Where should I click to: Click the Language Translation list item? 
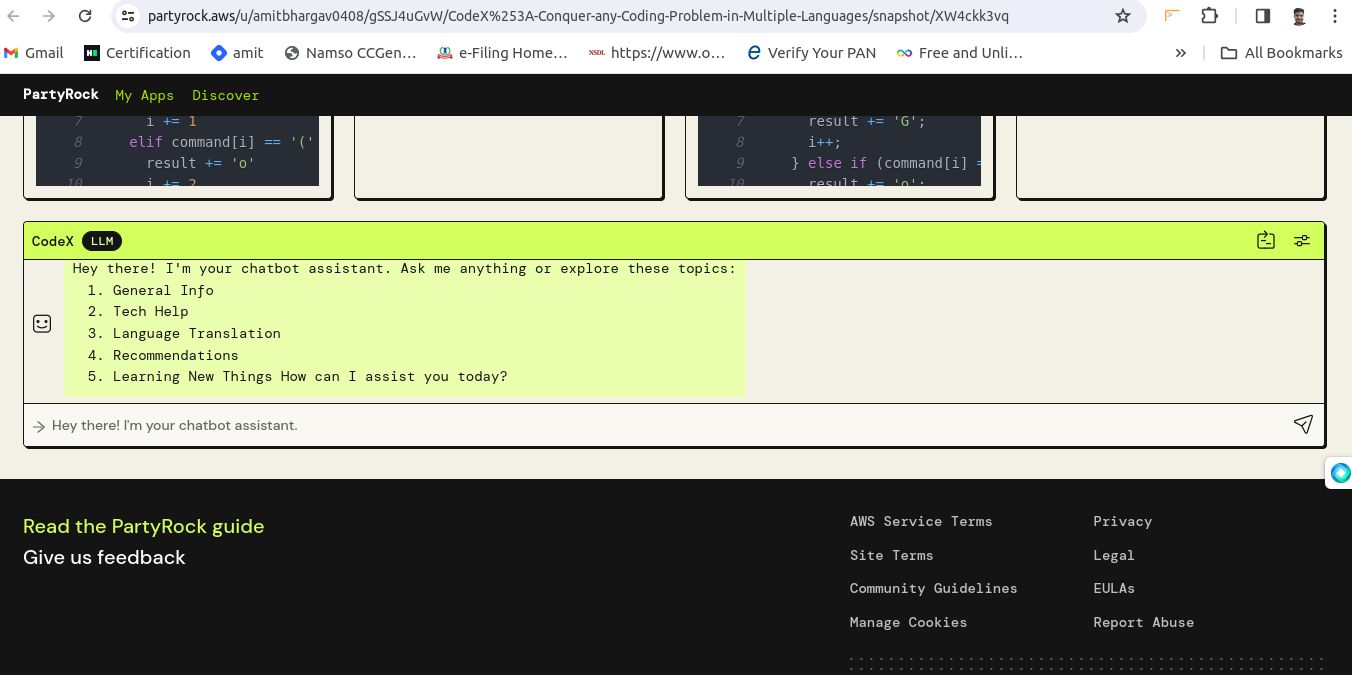pos(197,333)
